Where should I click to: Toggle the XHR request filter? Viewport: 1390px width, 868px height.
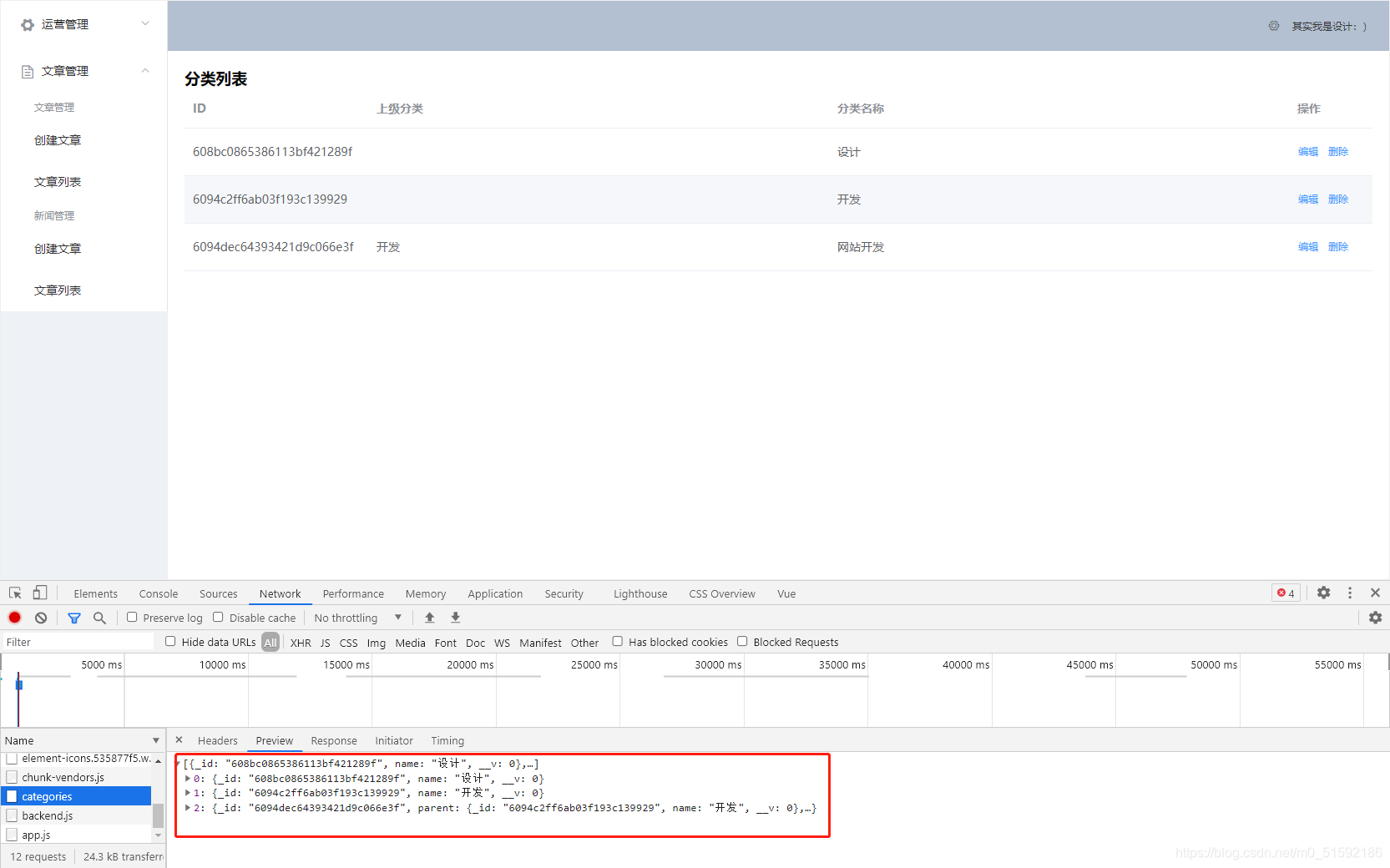click(x=301, y=643)
